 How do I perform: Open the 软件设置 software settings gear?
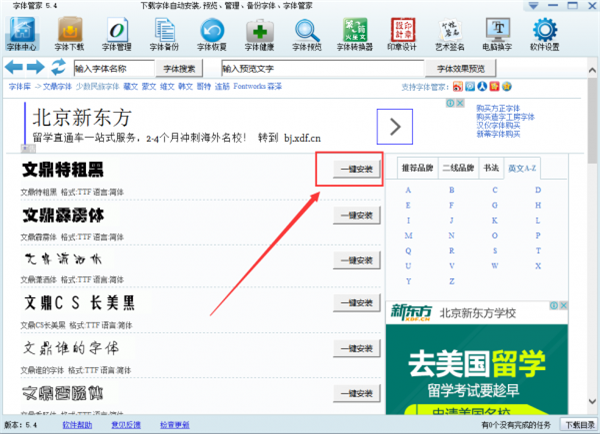tap(573, 33)
